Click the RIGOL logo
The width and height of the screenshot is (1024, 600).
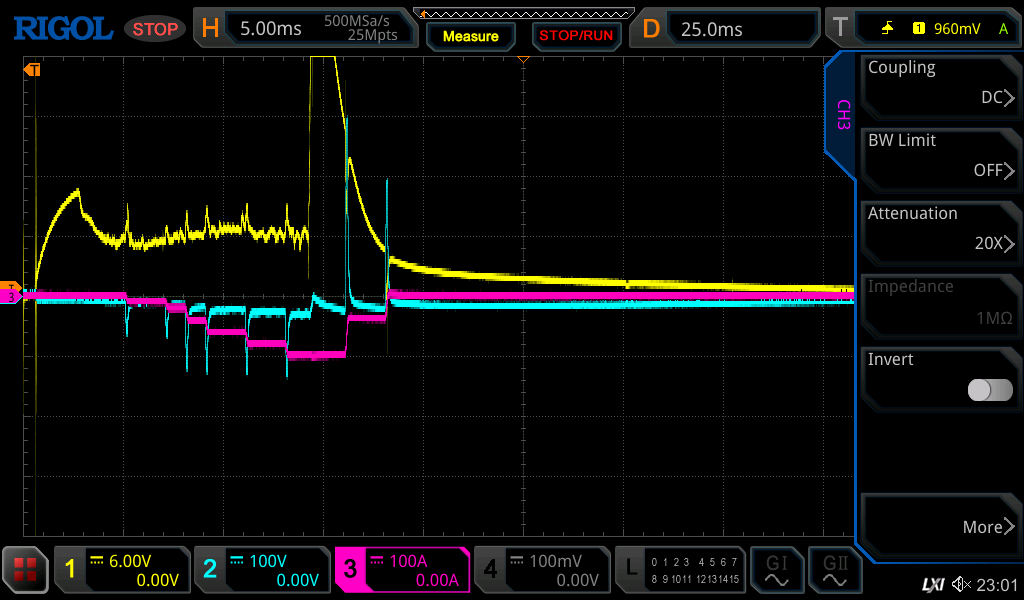62,29
